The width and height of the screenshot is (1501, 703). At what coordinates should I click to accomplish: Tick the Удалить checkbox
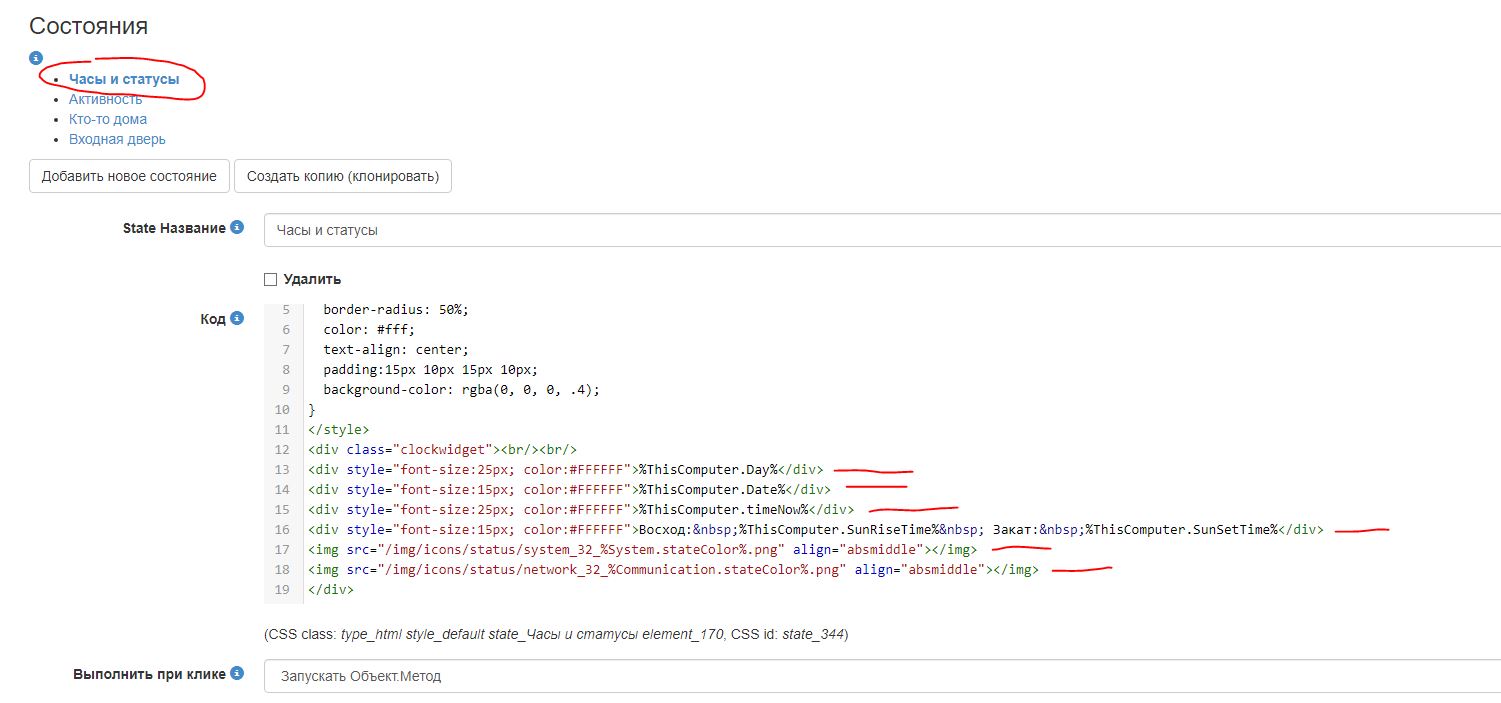[x=270, y=279]
